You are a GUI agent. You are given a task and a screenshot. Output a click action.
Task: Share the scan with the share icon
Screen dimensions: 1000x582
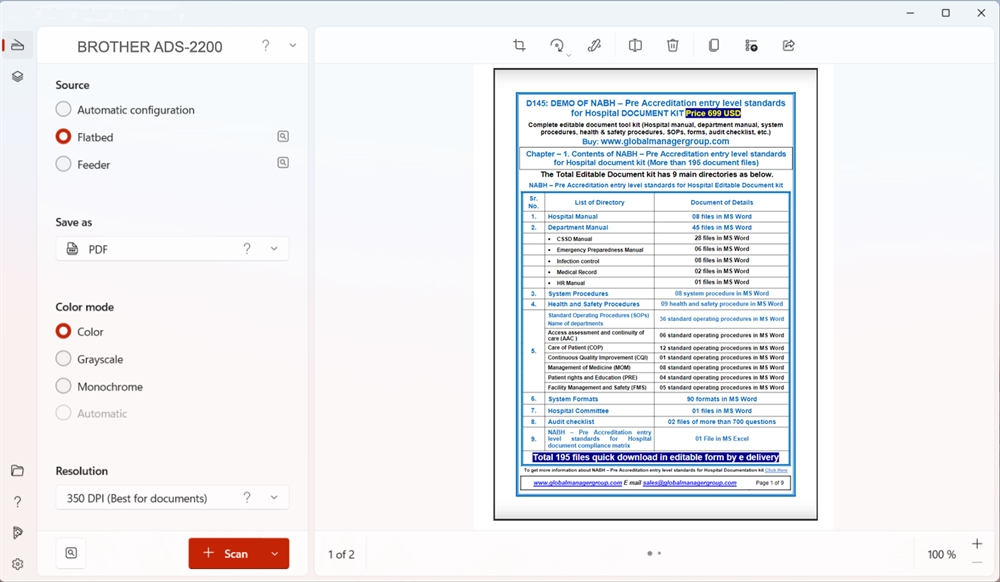point(789,45)
